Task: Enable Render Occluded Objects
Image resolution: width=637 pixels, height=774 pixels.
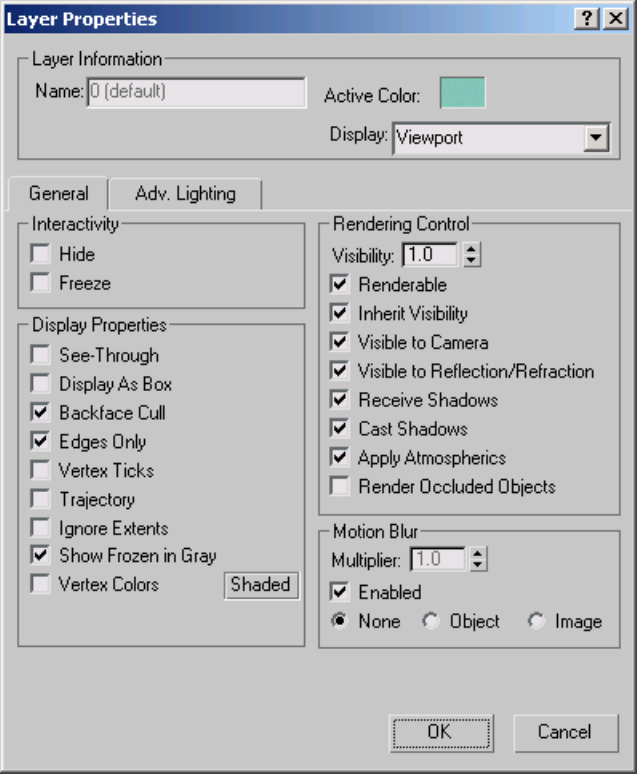Action: [x=341, y=487]
